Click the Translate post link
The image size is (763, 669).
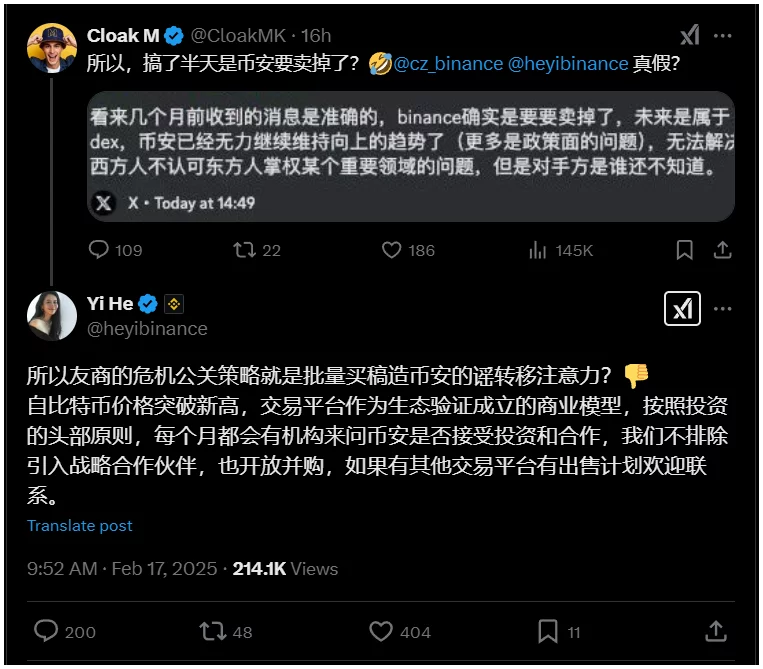tap(79, 525)
